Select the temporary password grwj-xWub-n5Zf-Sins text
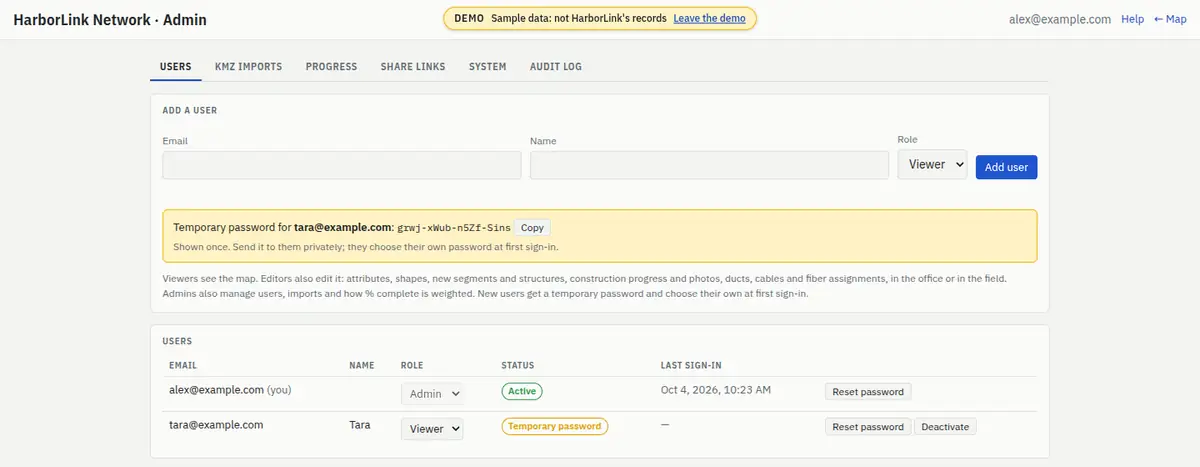 pyautogui.click(x=454, y=228)
